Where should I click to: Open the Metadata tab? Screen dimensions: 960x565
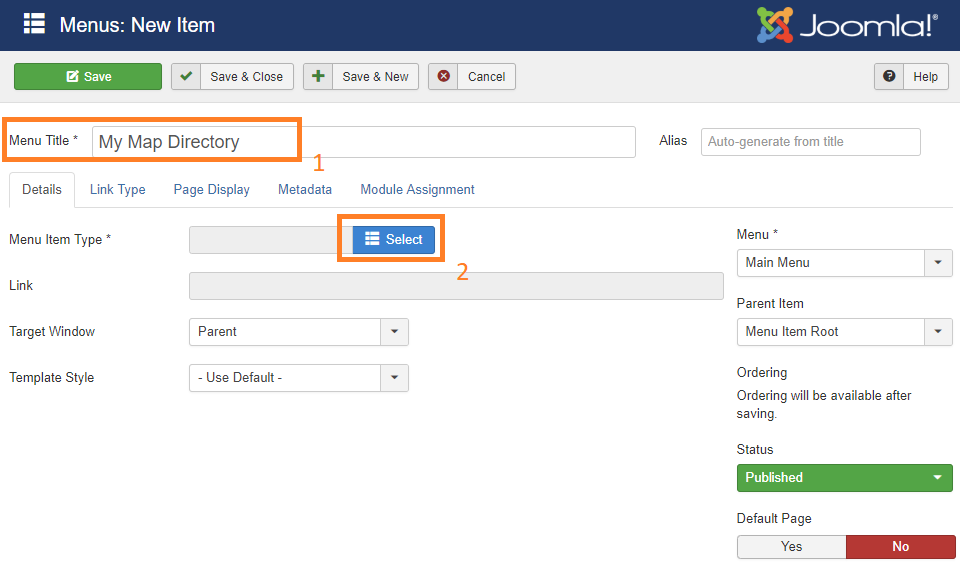305,190
